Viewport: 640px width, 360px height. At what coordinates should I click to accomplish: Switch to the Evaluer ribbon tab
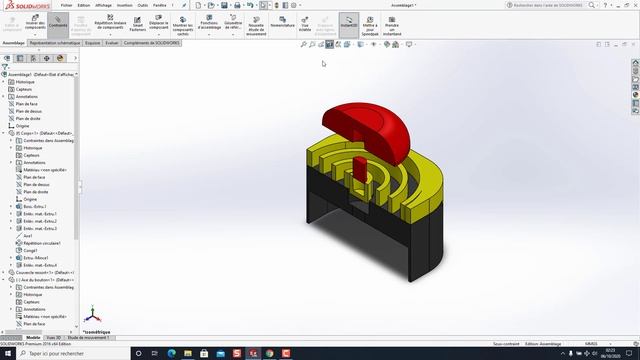coord(112,43)
